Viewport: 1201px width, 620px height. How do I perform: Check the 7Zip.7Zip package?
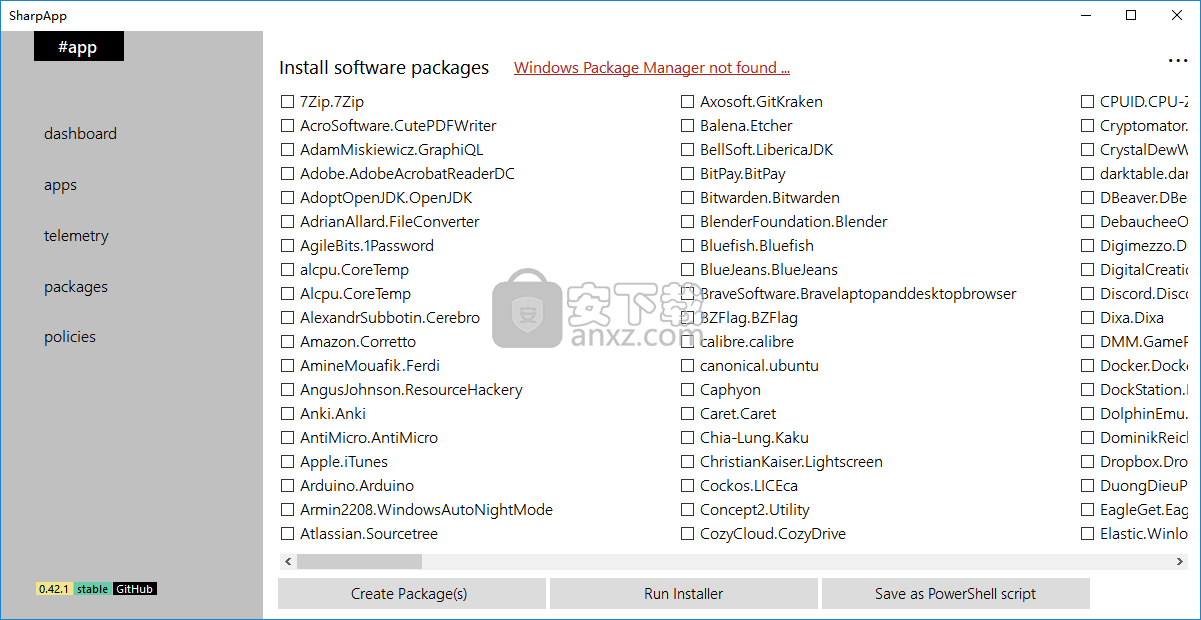click(288, 102)
